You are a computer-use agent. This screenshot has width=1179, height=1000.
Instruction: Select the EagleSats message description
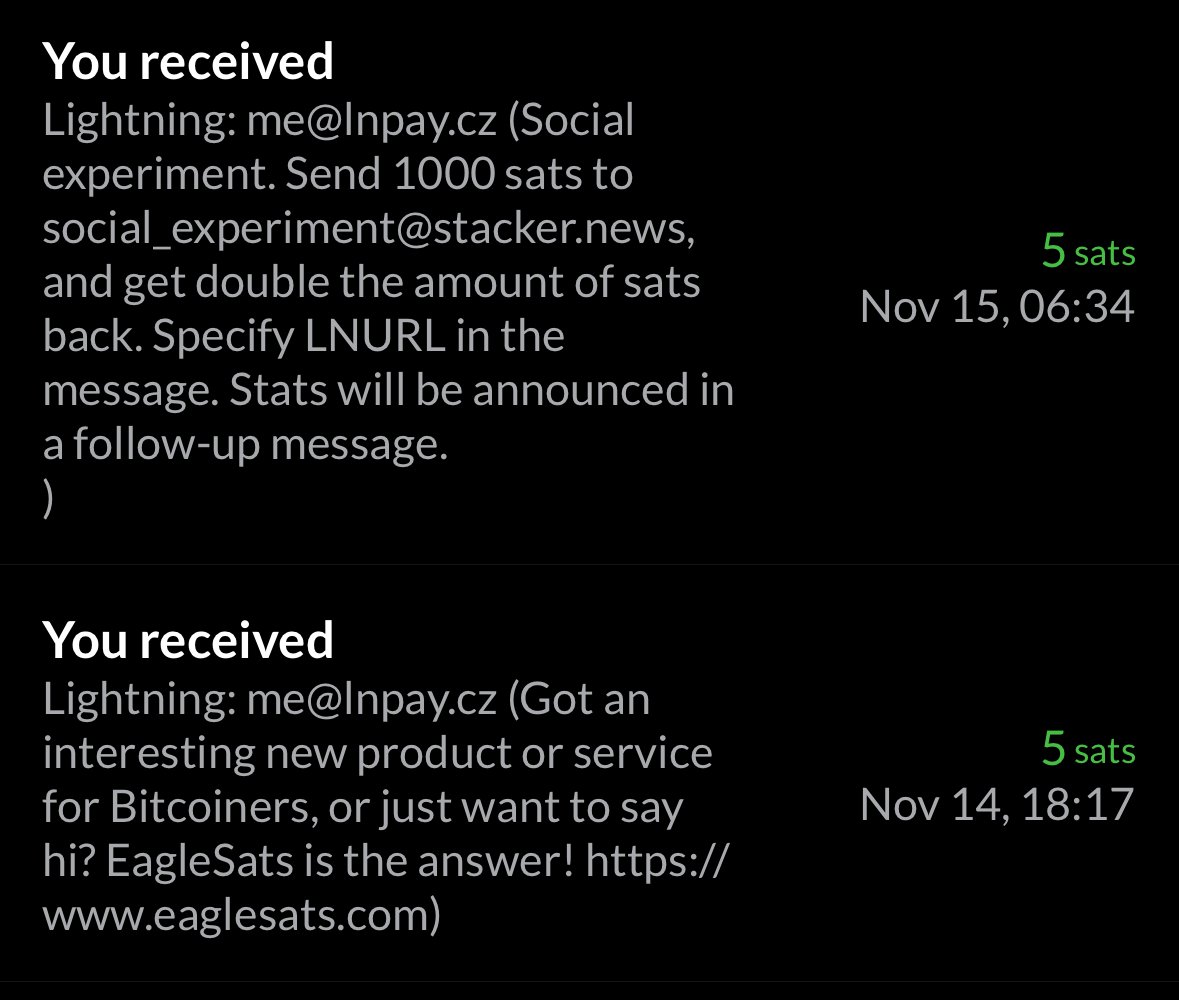[385, 807]
